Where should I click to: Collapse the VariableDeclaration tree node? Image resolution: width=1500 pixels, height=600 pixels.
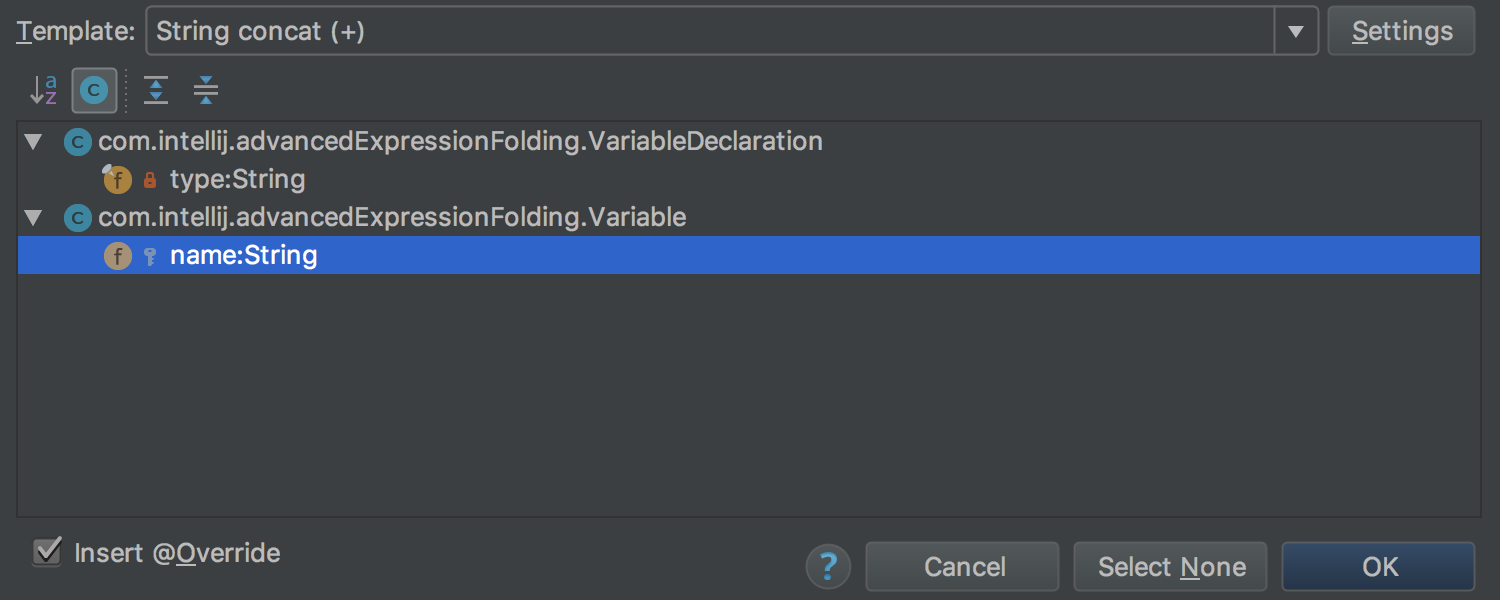[33, 142]
